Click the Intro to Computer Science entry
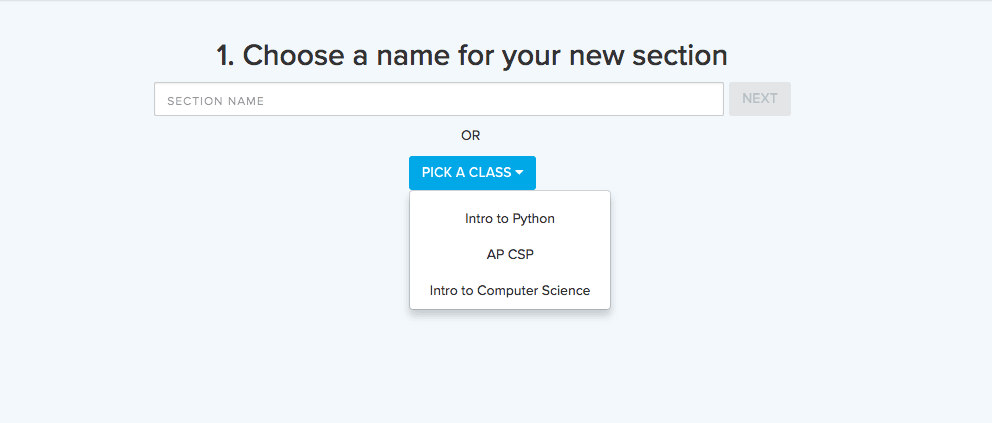Screen dimensions: 992x423 (509, 290)
